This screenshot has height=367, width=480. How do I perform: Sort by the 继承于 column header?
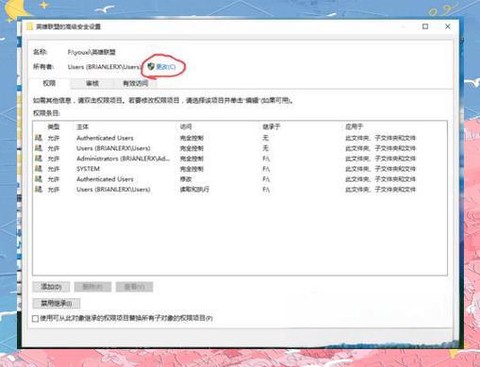coord(271,127)
